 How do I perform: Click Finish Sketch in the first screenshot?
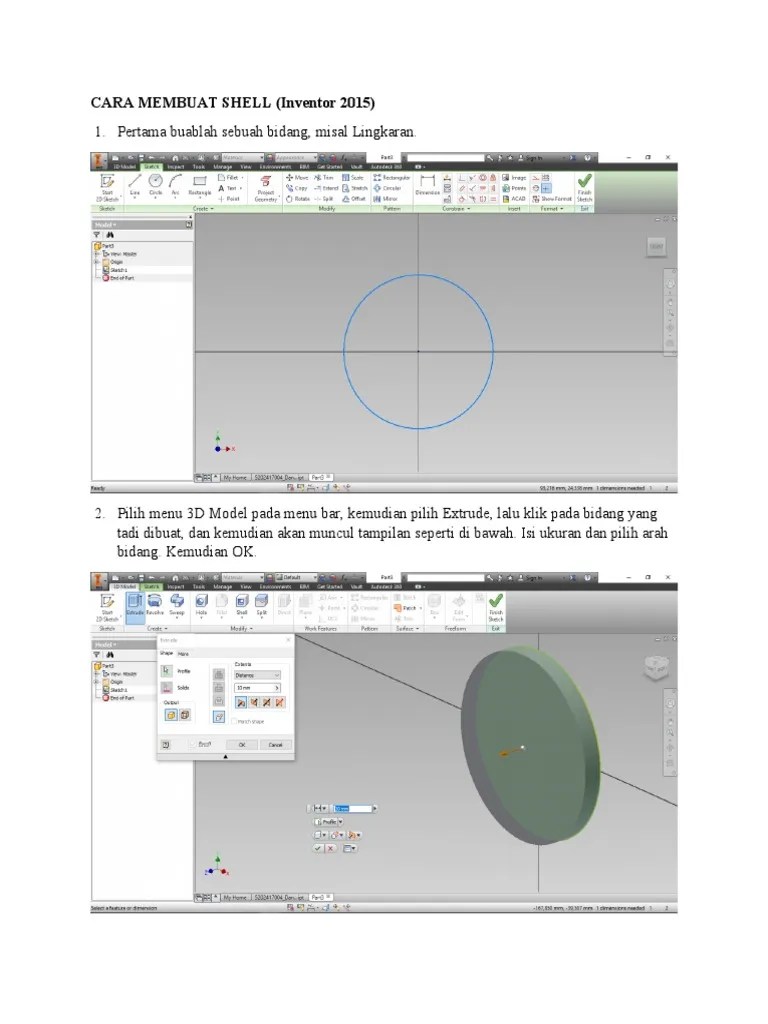coord(584,187)
